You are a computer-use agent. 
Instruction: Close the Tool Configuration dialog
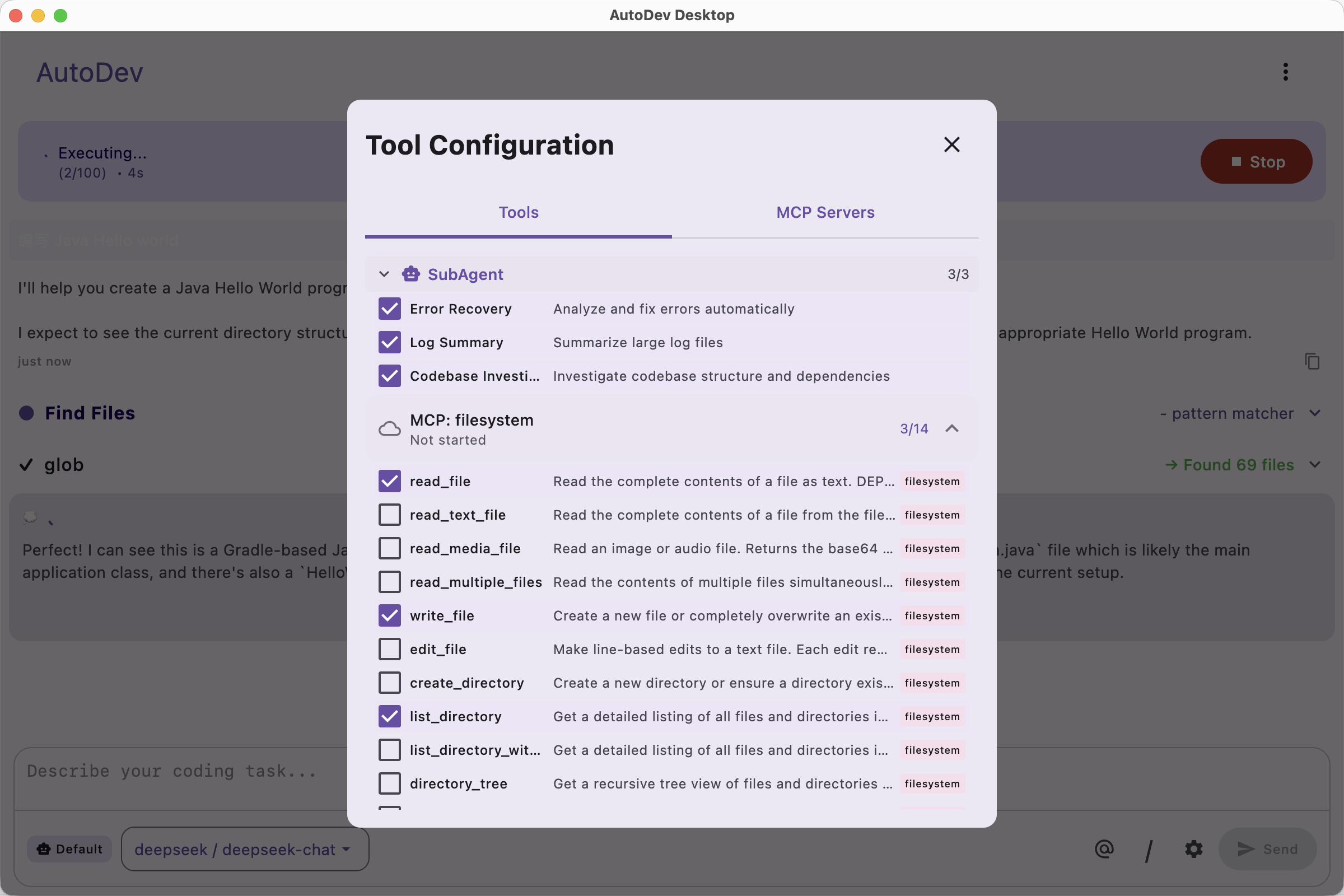[951, 144]
